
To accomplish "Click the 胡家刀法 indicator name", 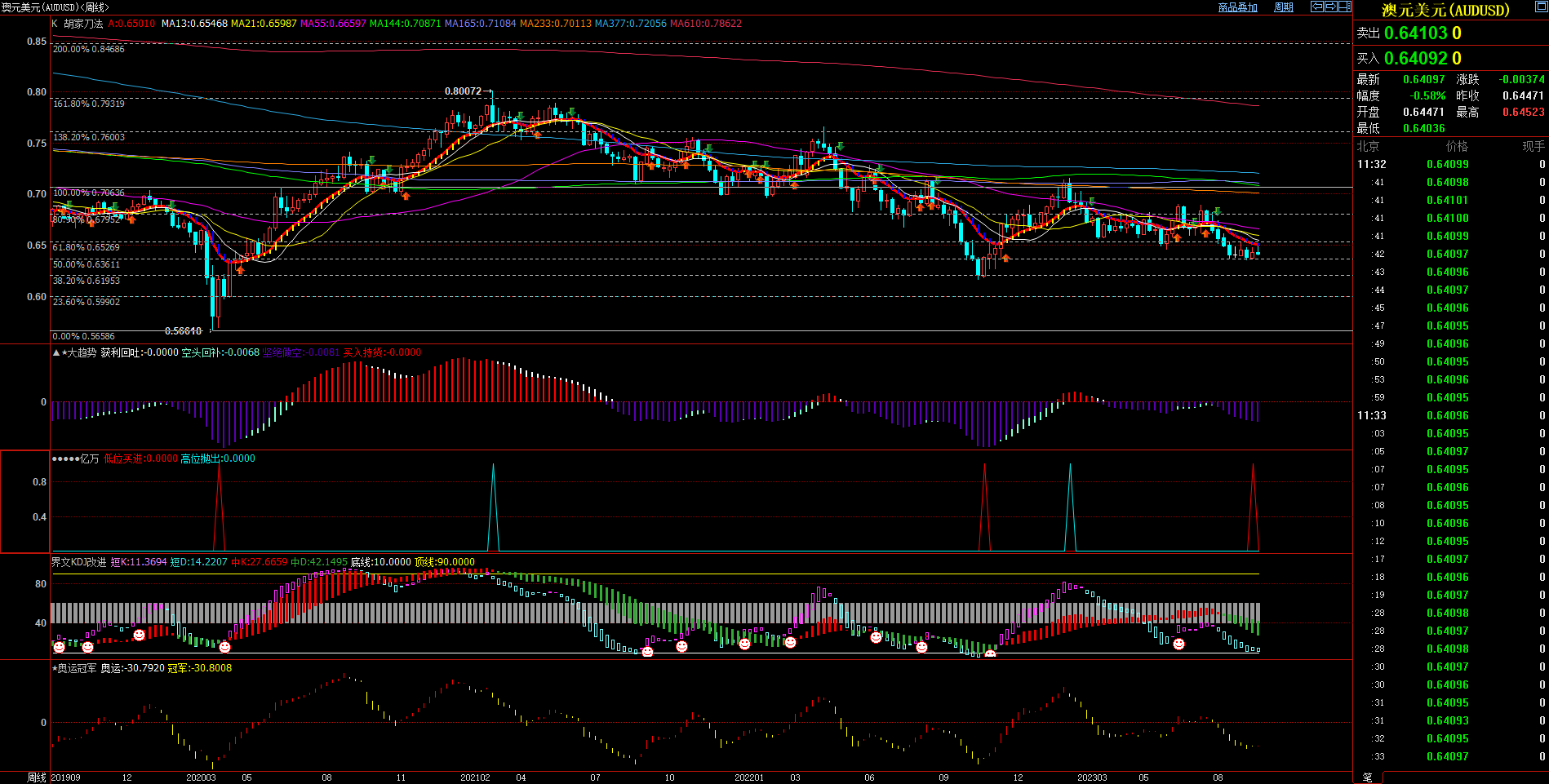I will coord(84,24).
